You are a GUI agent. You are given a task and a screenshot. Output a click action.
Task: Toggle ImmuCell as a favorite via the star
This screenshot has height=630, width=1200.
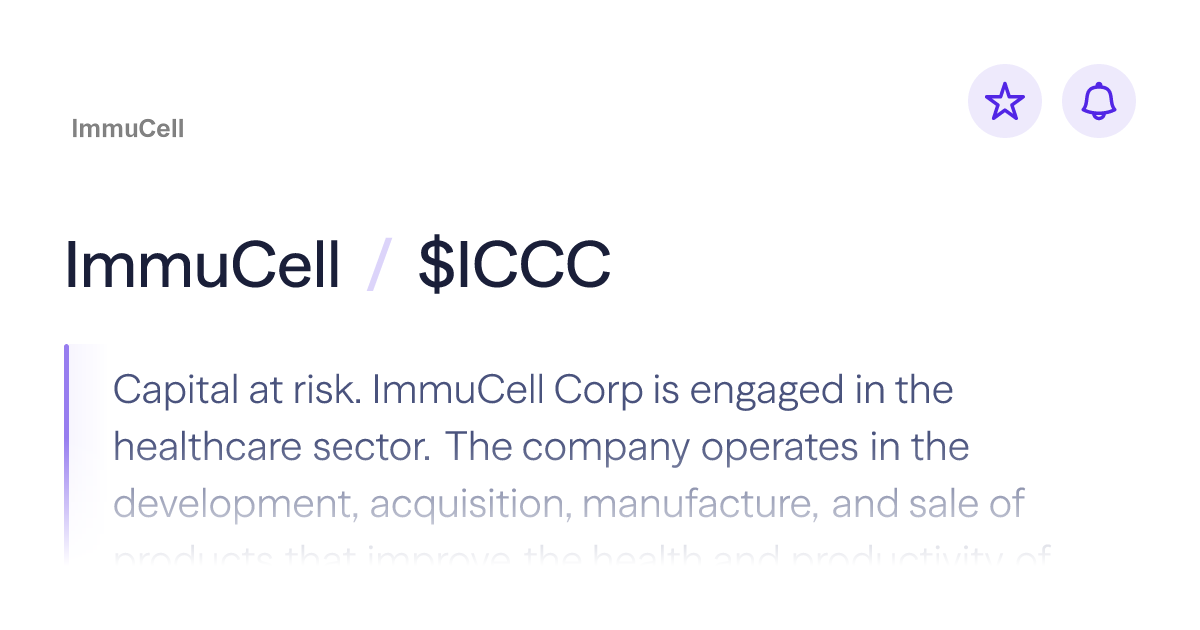1005,100
